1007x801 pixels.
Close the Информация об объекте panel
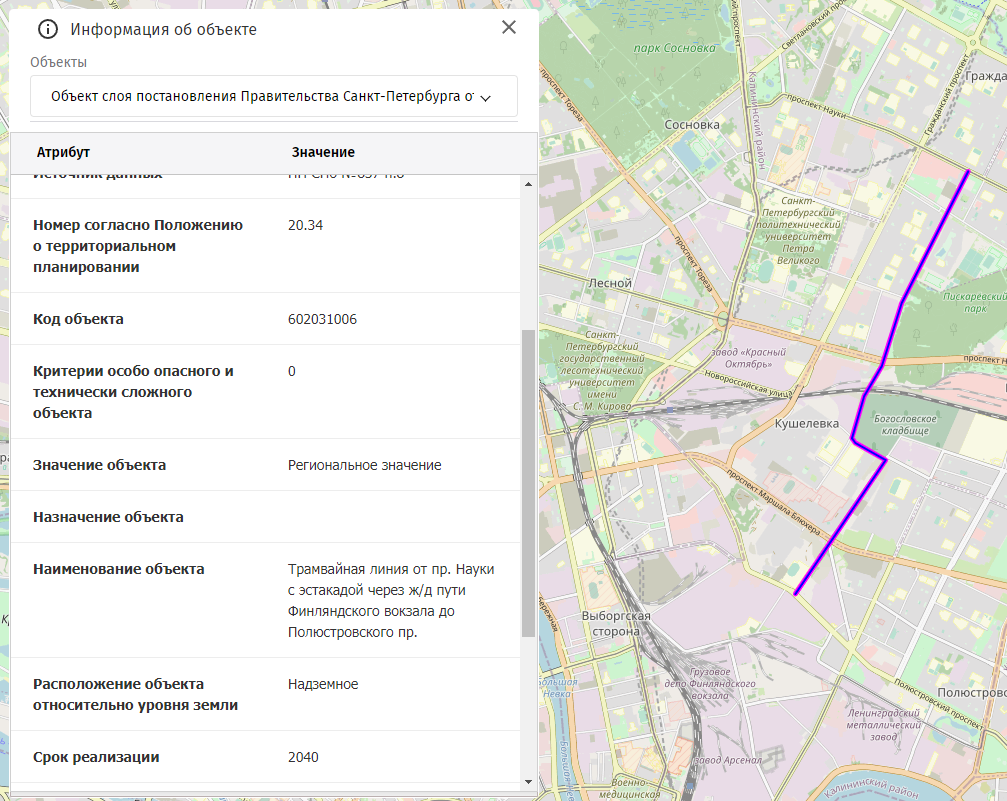(x=509, y=28)
